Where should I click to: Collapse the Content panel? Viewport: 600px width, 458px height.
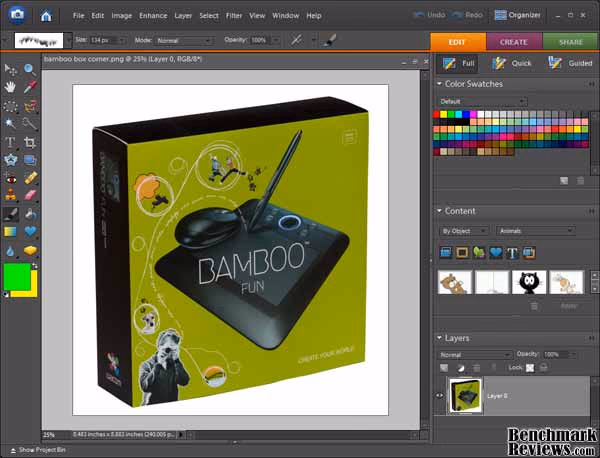coord(439,210)
